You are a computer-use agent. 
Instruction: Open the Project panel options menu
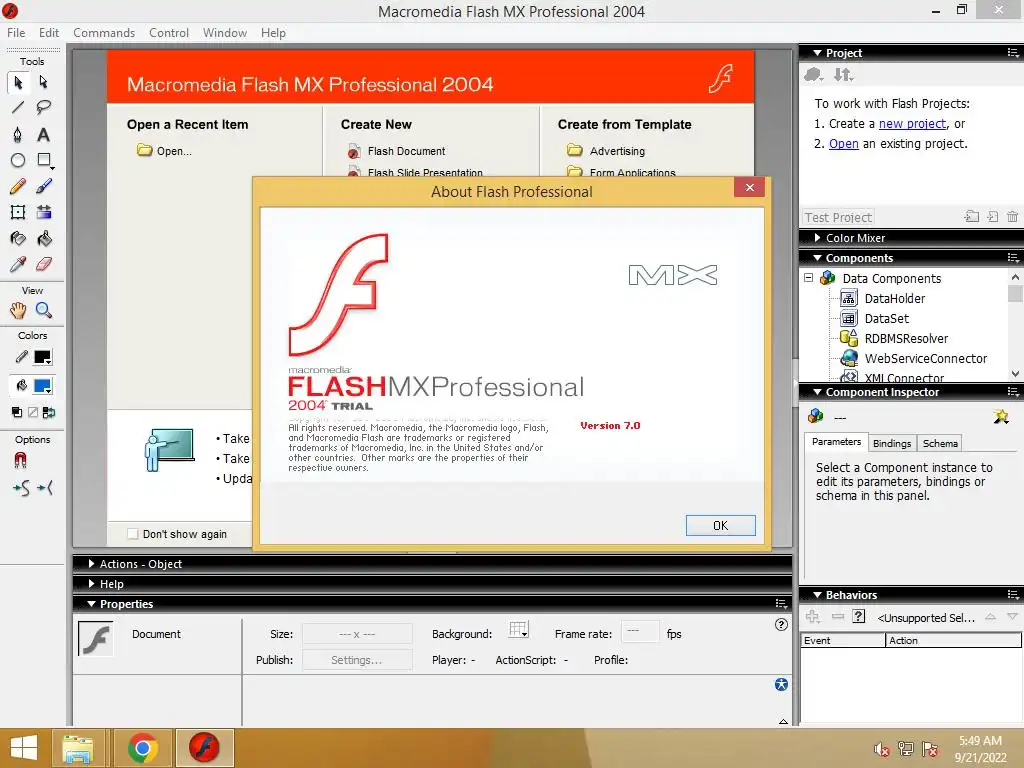[1013, 53]
